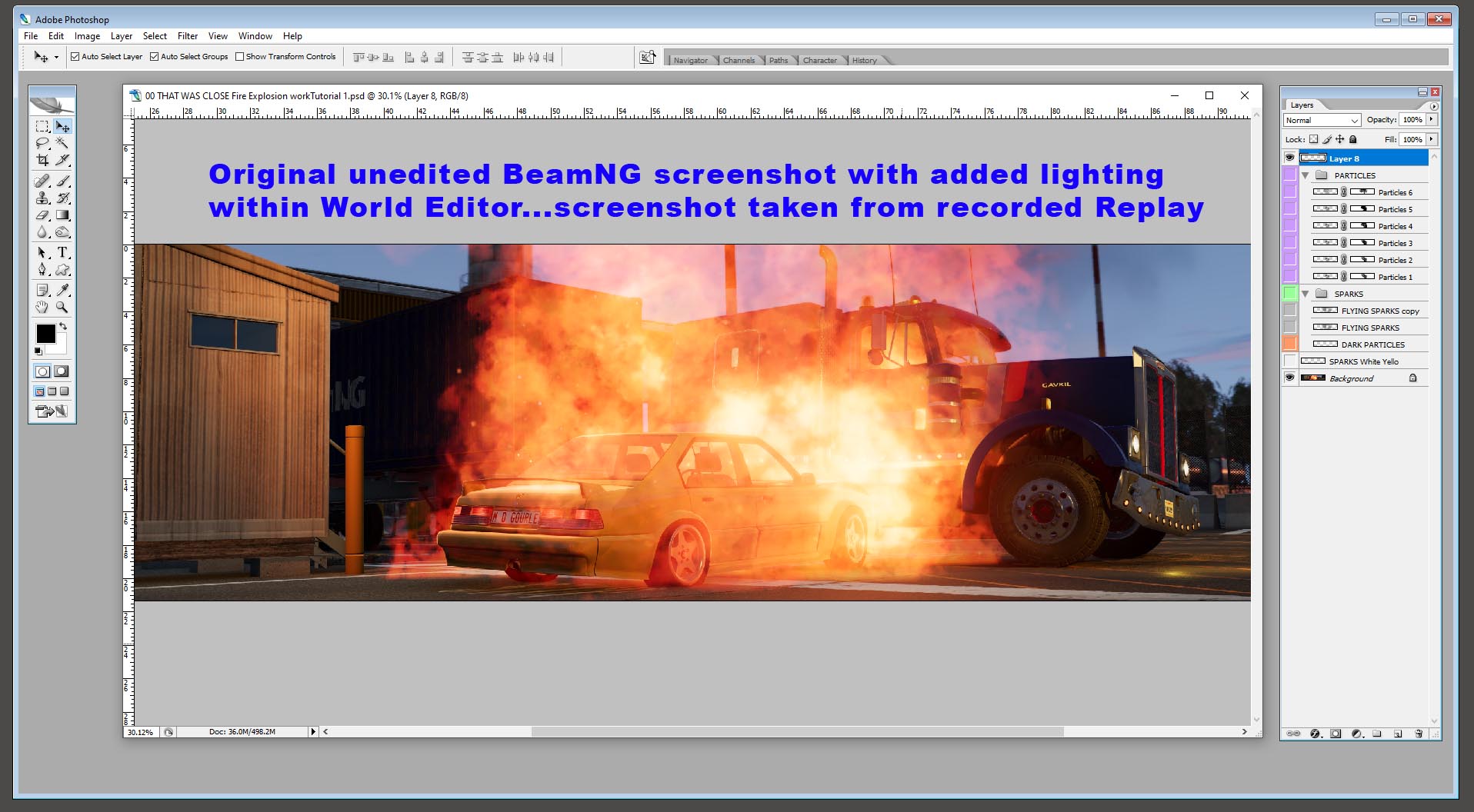Click Jump to ImageReady button
Viewport: 1474px width, 812px height.
tap(52, 411)
